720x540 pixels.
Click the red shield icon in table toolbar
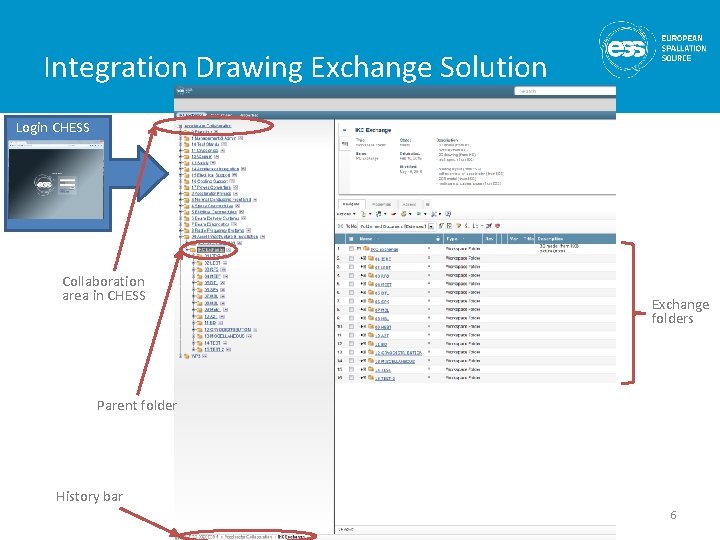pos(497,226)
